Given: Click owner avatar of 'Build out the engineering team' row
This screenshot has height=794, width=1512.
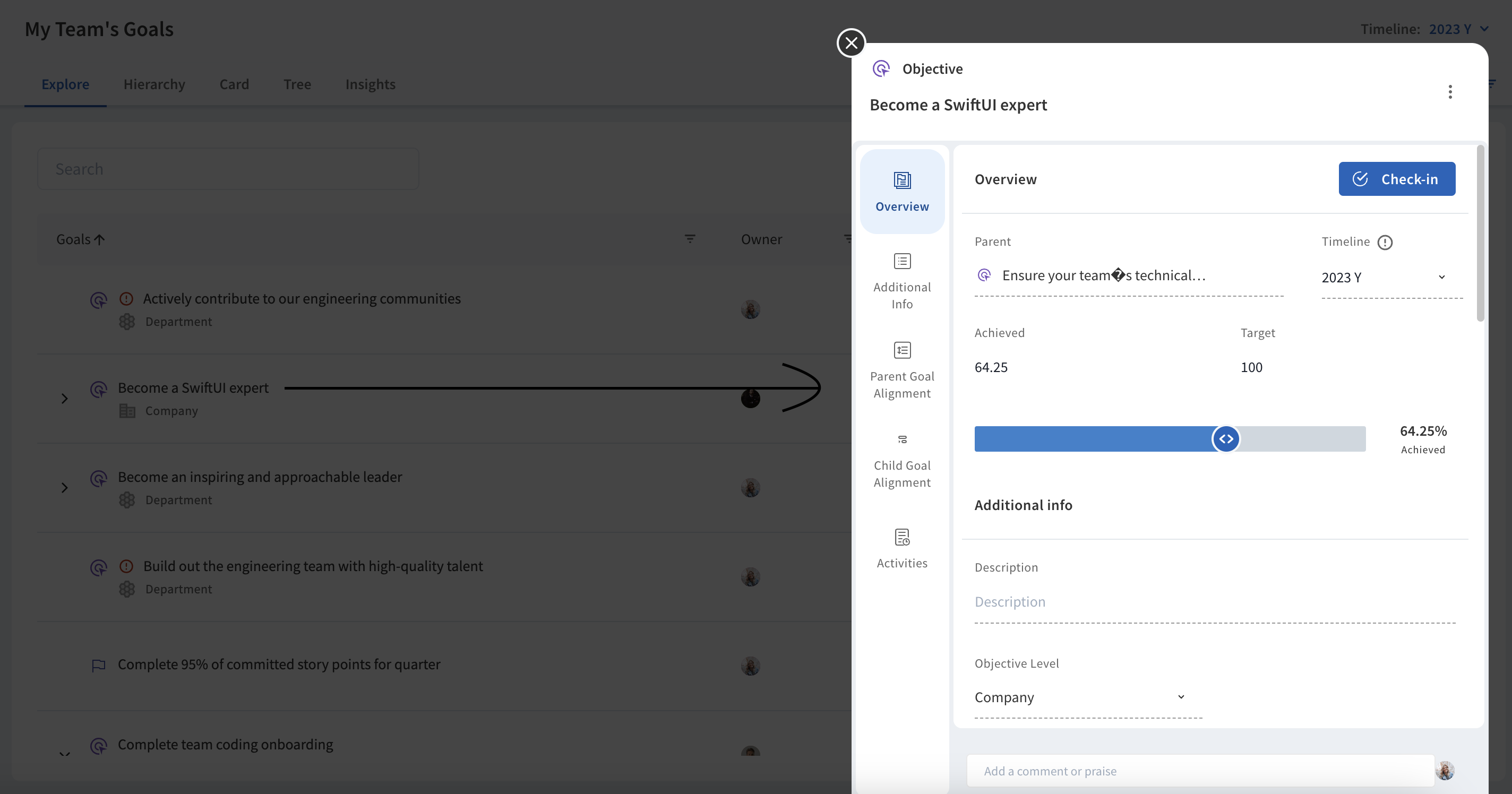Looking at the screenshot, I should click(750, 577).
